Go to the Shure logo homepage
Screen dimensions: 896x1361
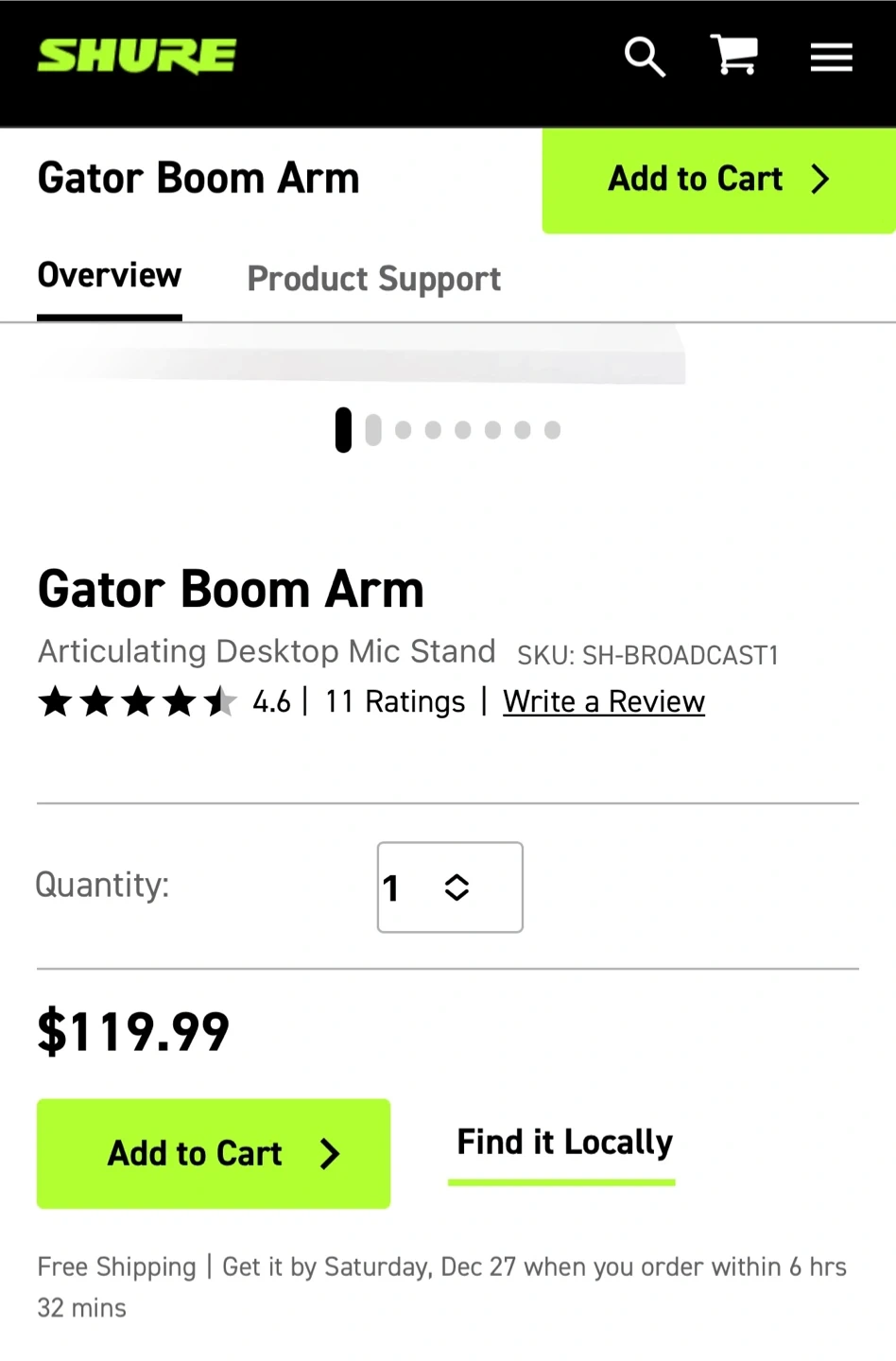coord(137,56)
